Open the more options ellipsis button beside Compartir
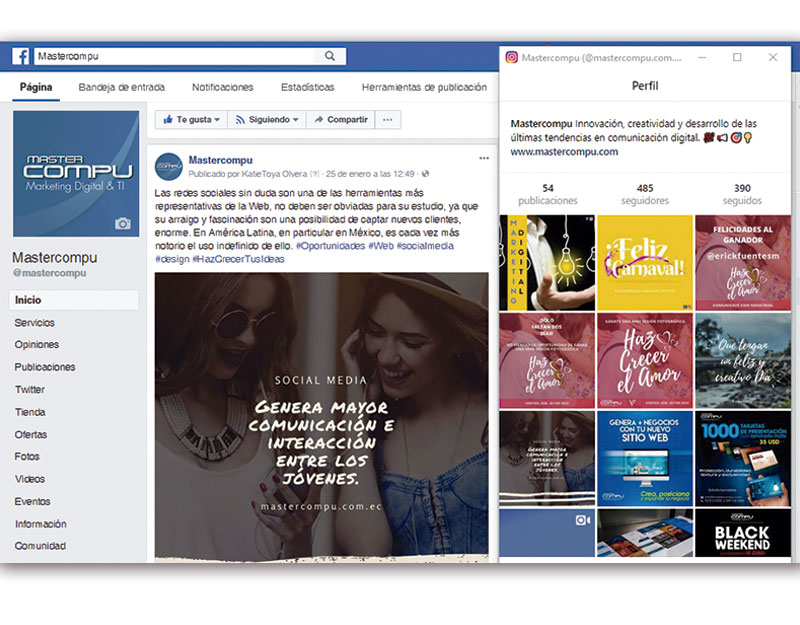Image resolution: width=800 pixels, height=625 pixels. pos(388,120)
